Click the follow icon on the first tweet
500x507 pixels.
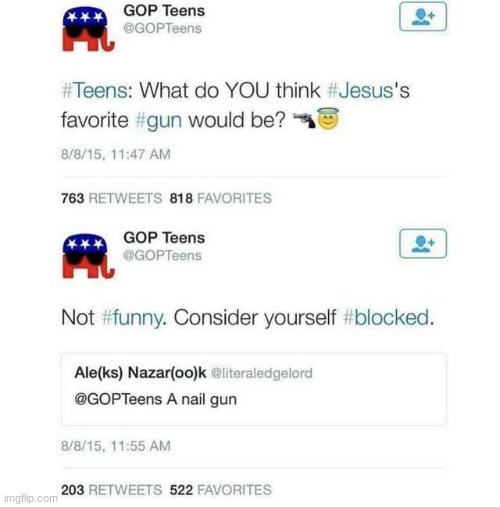click(x=423, y=17)
